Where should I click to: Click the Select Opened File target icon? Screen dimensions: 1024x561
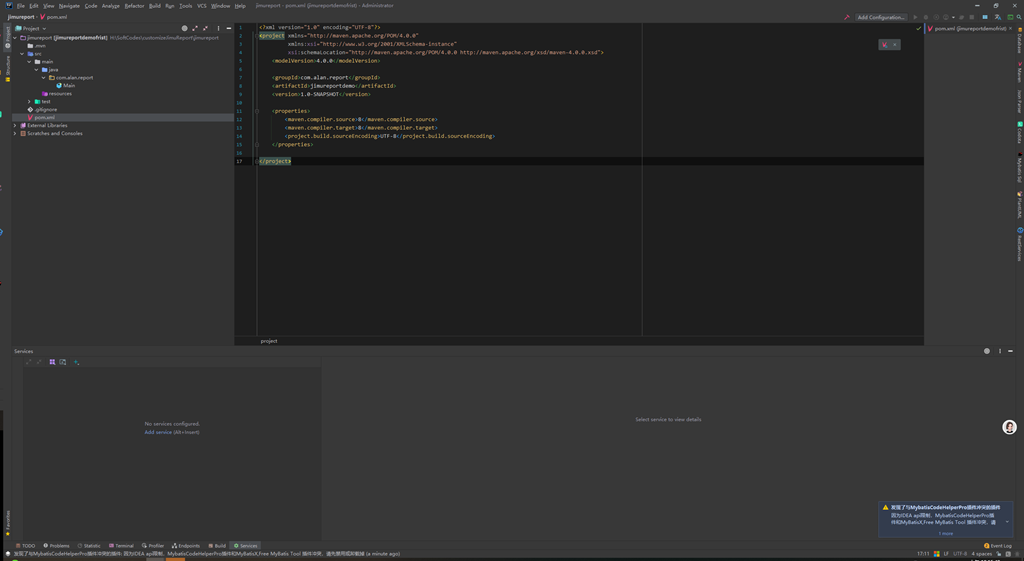184,29
